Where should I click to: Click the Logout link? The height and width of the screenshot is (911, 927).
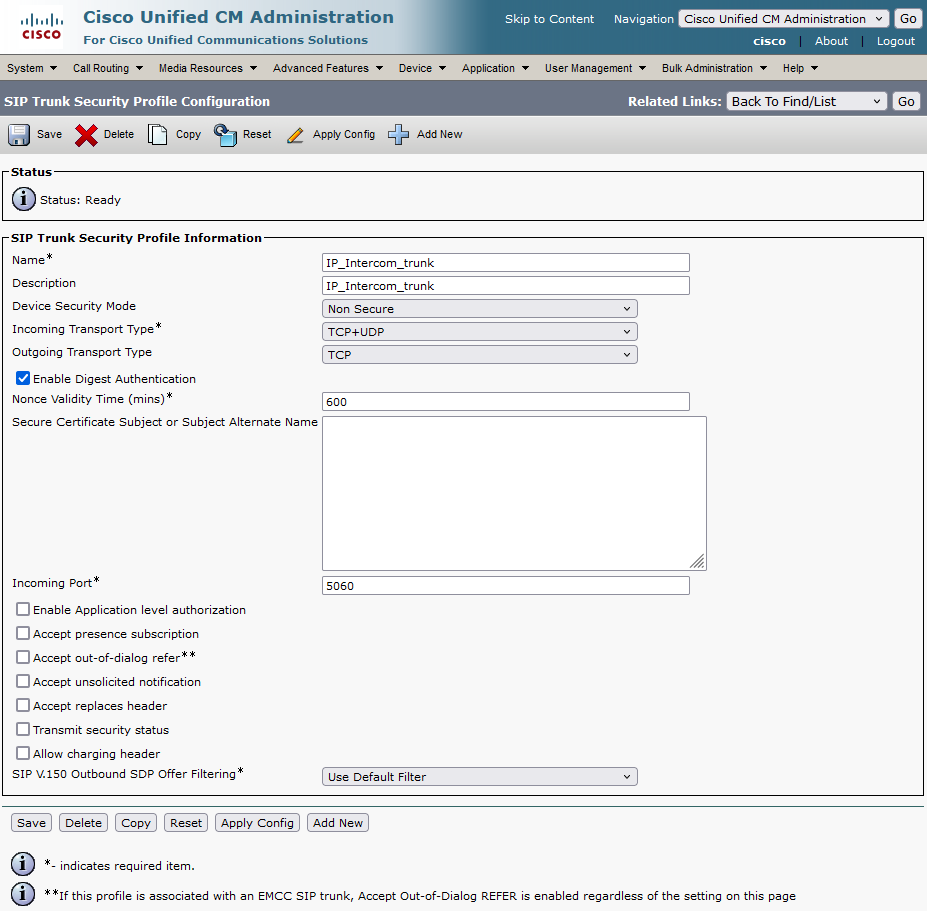tap(895, 41)
